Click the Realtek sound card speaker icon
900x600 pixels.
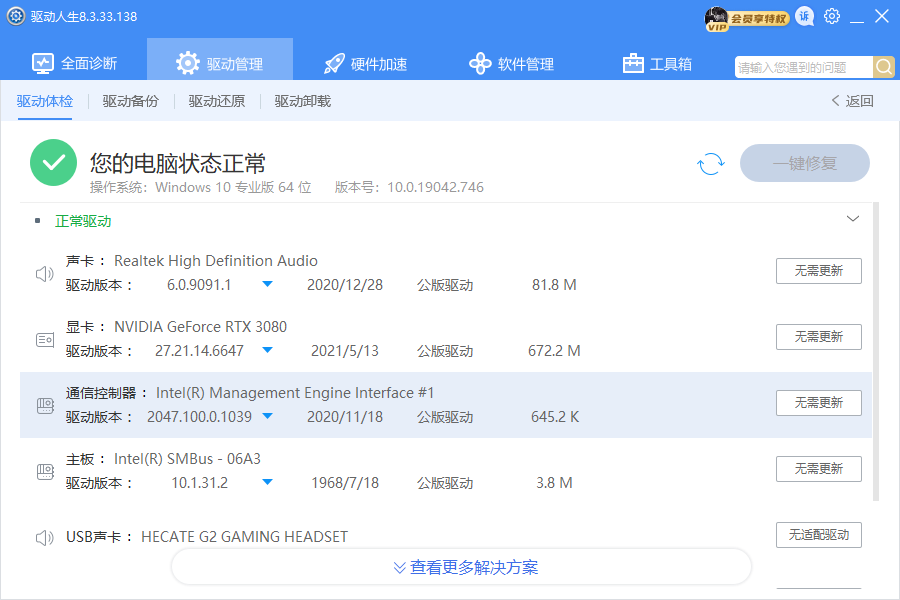pos(45,274)
